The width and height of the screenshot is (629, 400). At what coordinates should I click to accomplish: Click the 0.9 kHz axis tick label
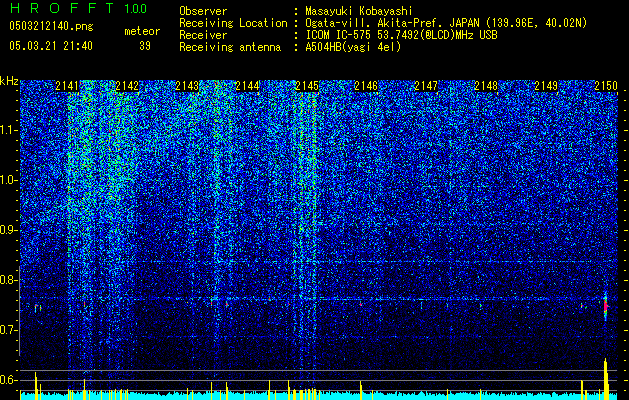tap(9, 230)
